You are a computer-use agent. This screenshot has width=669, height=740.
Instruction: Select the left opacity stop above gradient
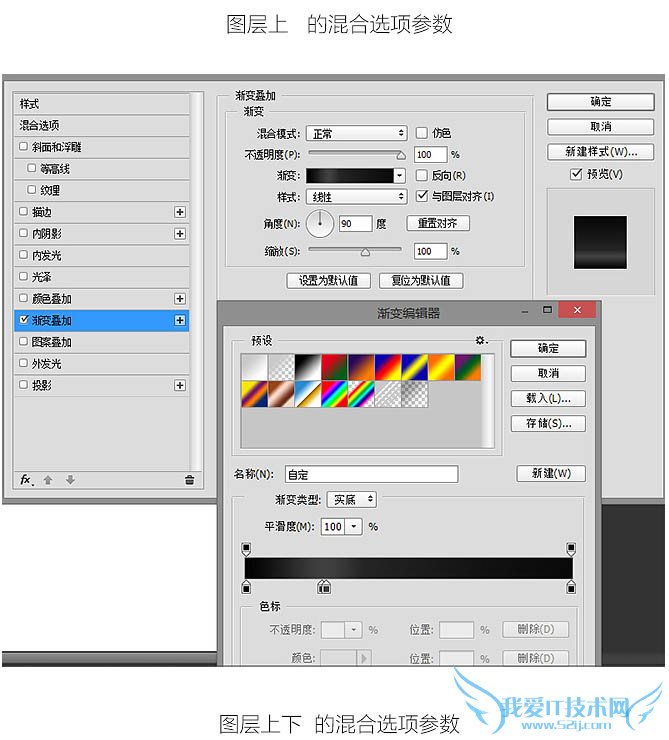[246, 549]
